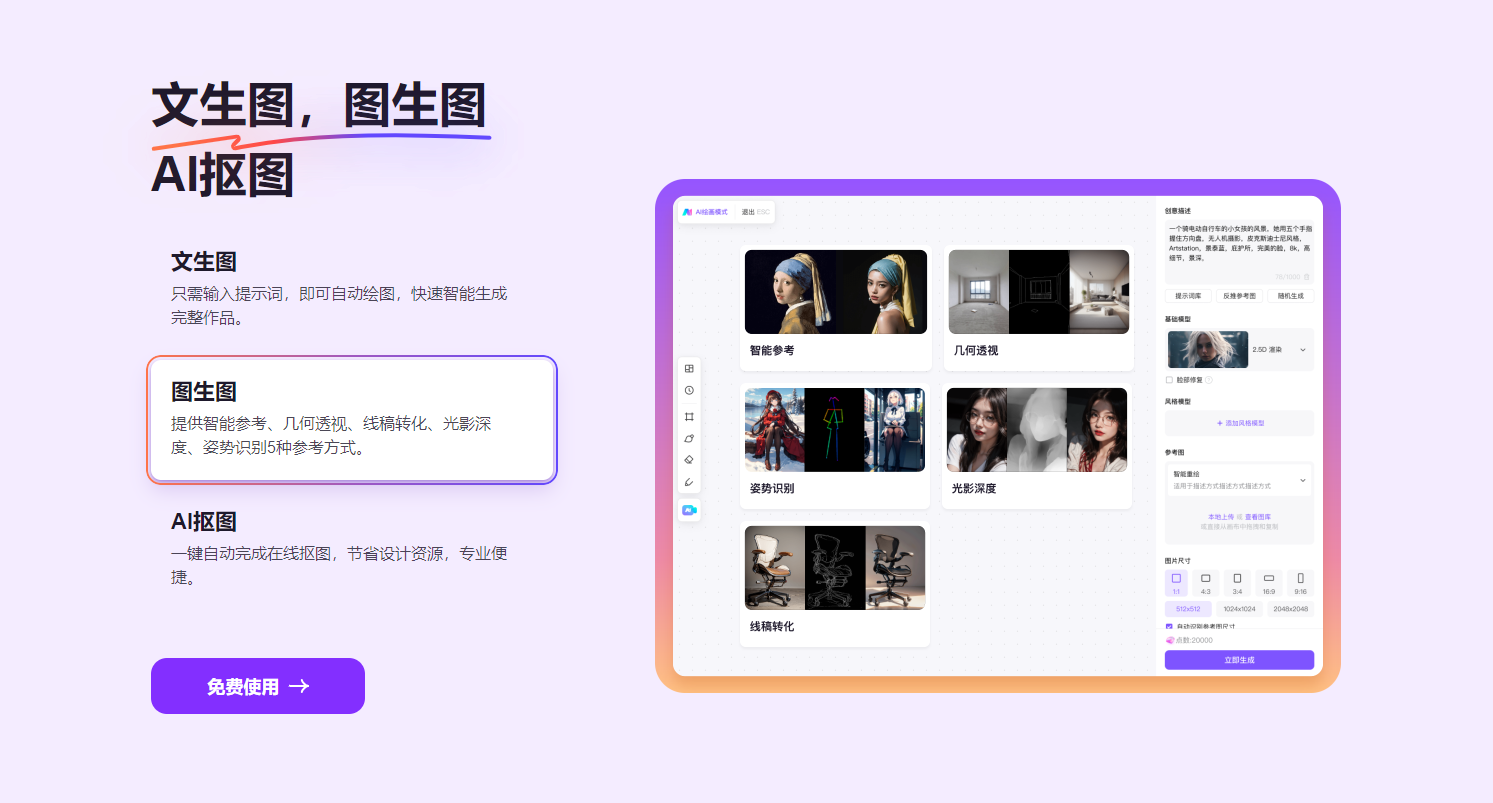Click the trash icon in the prompt box
1493x803 pixels.
[x=1307, y=277]
